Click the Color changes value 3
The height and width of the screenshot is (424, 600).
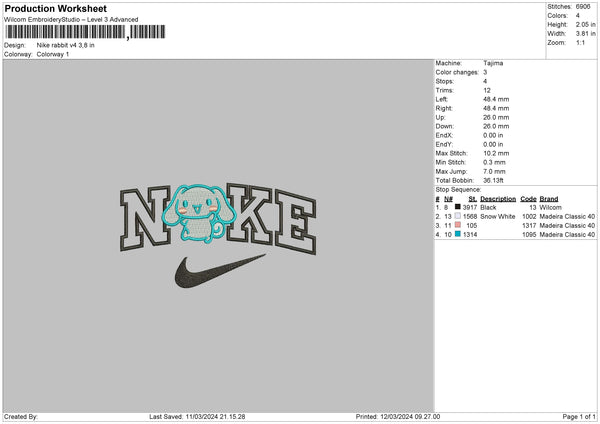pos(485,72)
